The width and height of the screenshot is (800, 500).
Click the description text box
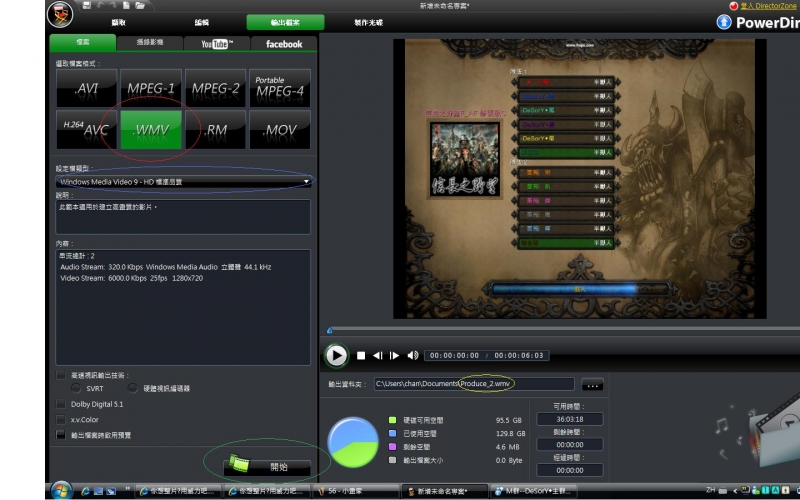pos(183,217)
